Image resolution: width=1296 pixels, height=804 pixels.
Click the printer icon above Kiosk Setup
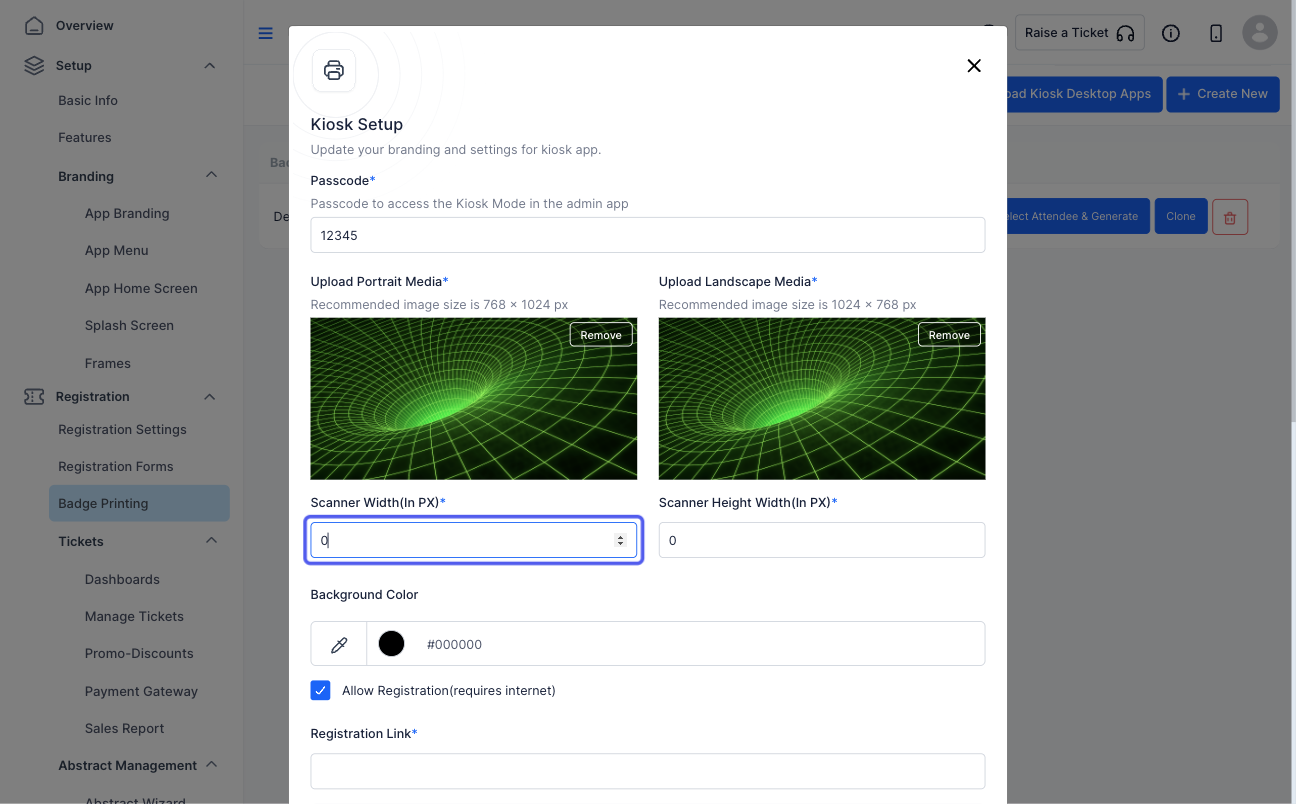[x=334, y=71]
